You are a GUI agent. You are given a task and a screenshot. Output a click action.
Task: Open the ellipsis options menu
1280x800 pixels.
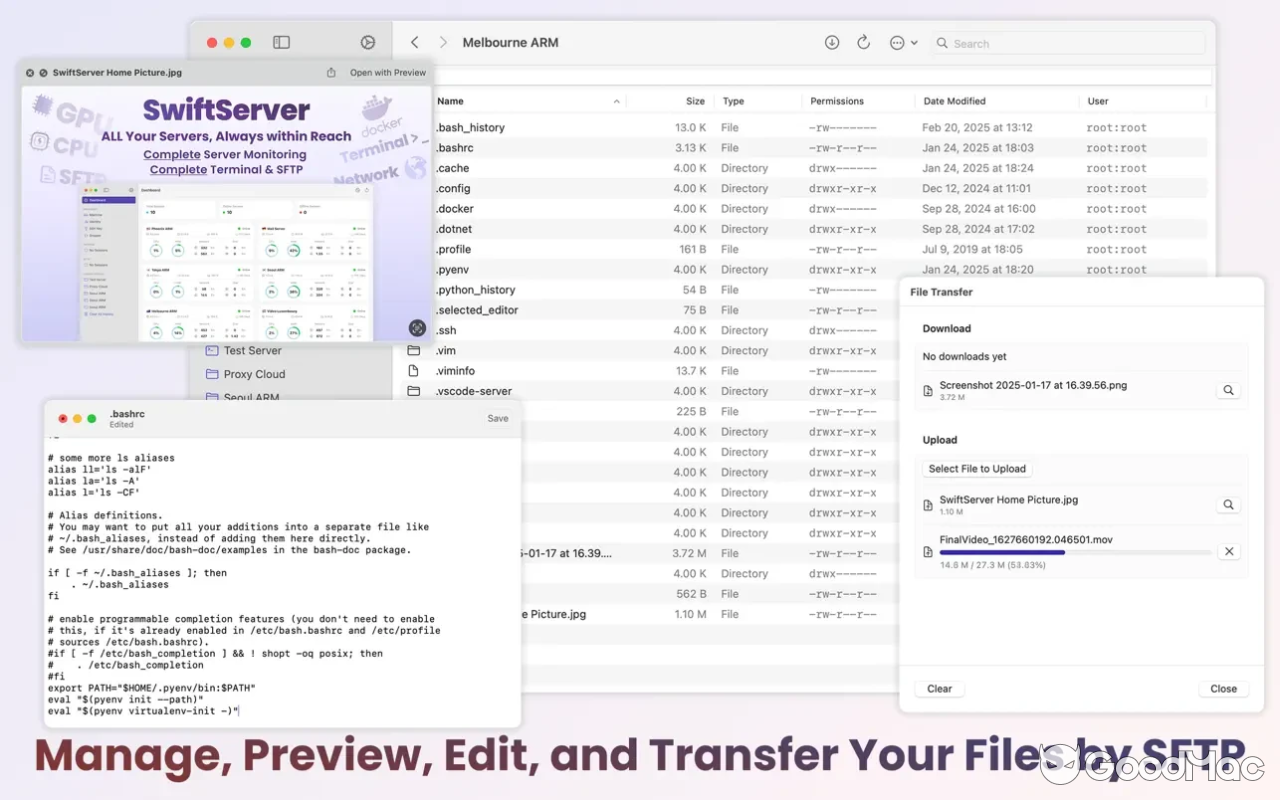[894, 43]
